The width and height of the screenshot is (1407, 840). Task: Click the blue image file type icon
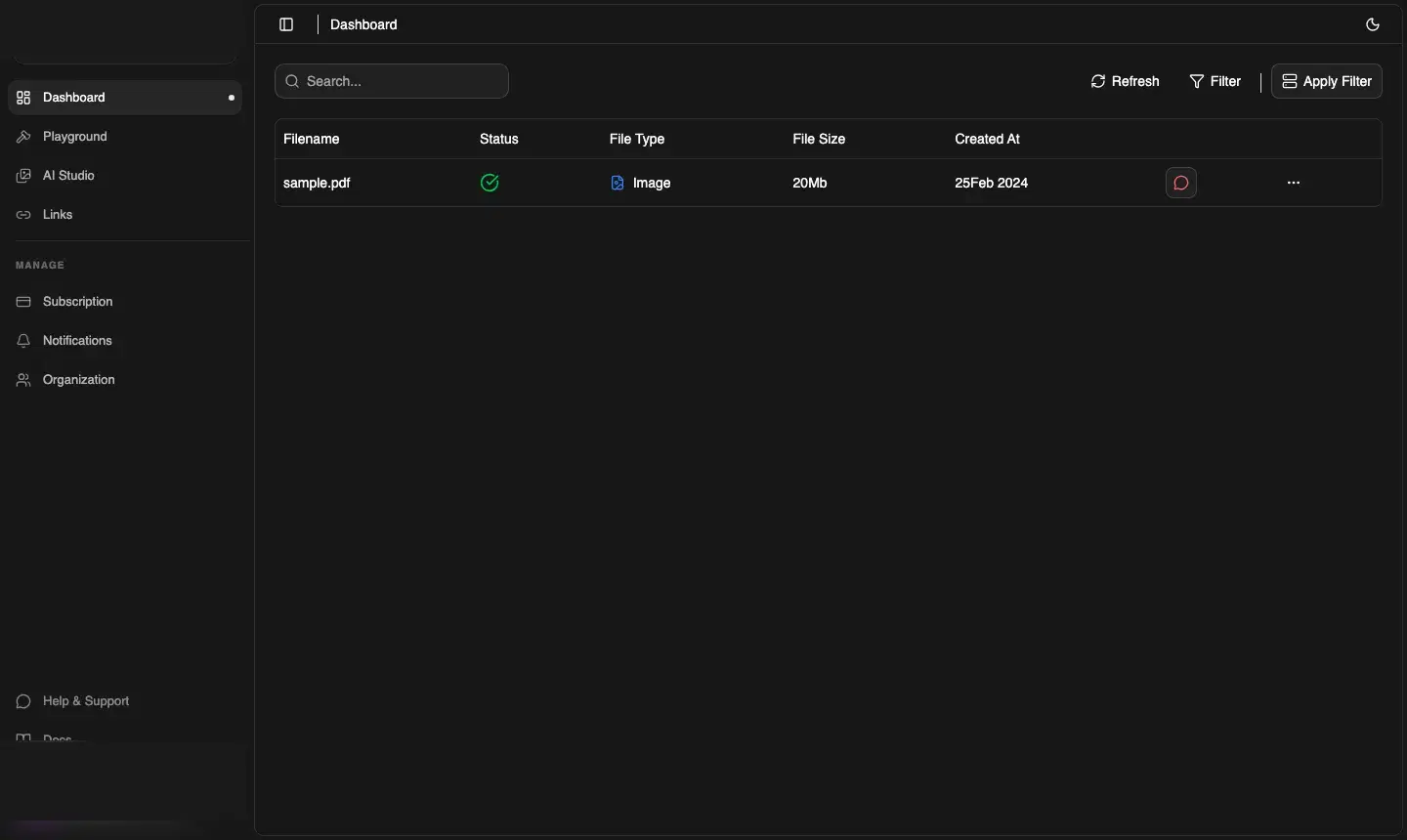(x=618, y=183)
